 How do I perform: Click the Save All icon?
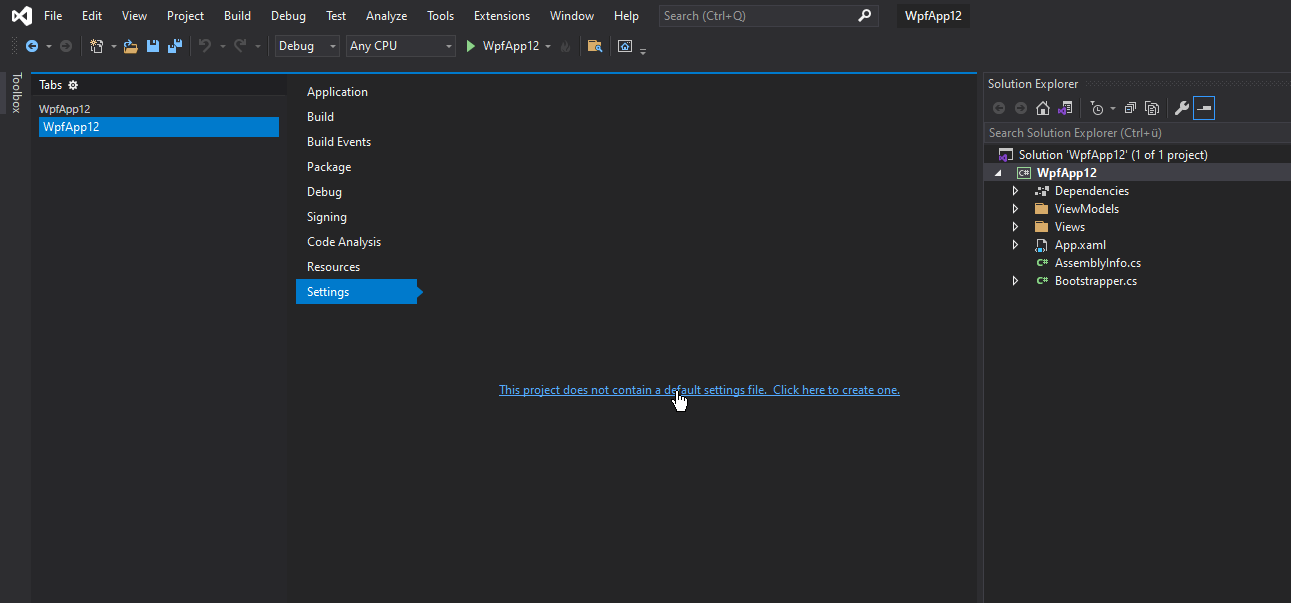click(175, 46)
